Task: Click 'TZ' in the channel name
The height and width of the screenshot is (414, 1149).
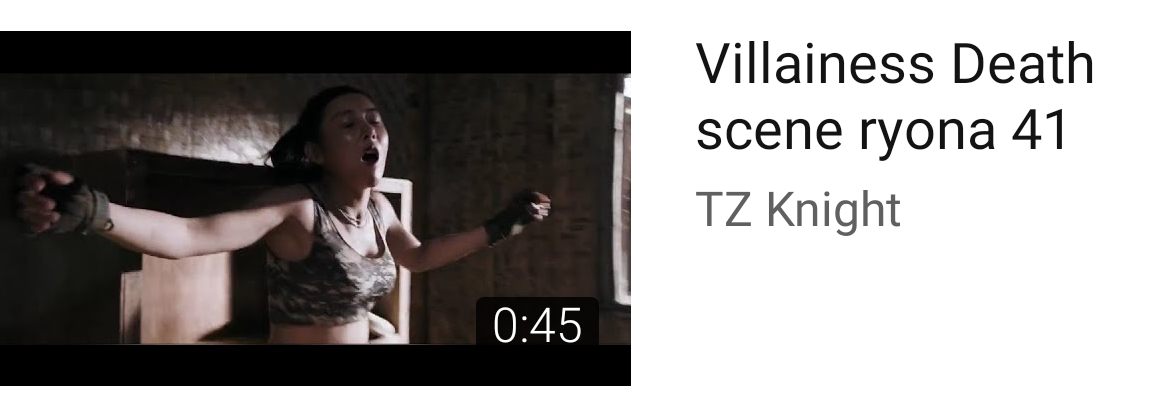Action: (x=724, y=209)
